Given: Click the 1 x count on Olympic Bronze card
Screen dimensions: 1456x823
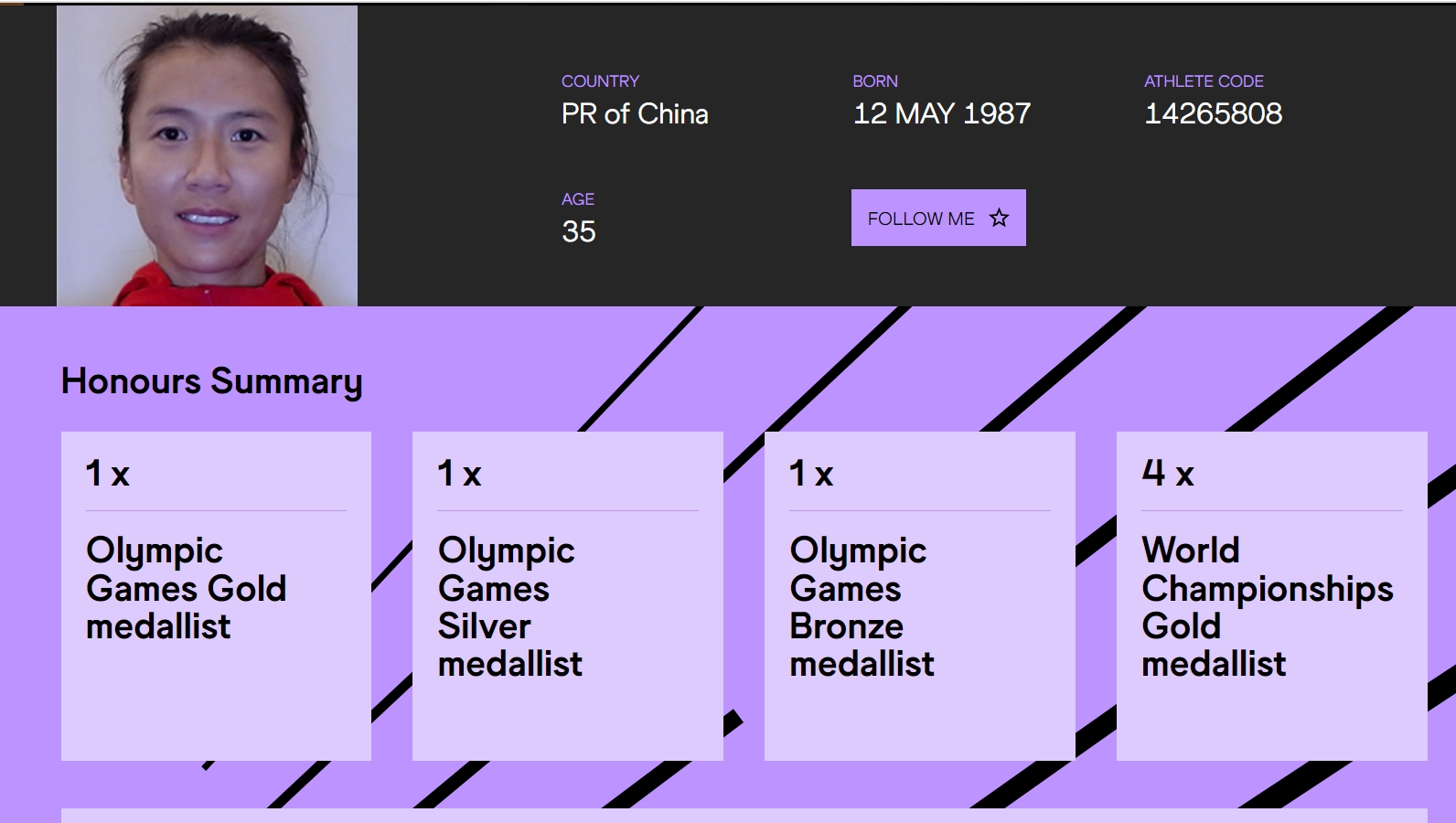Looking at the screenshot, I should coord(811,474).
